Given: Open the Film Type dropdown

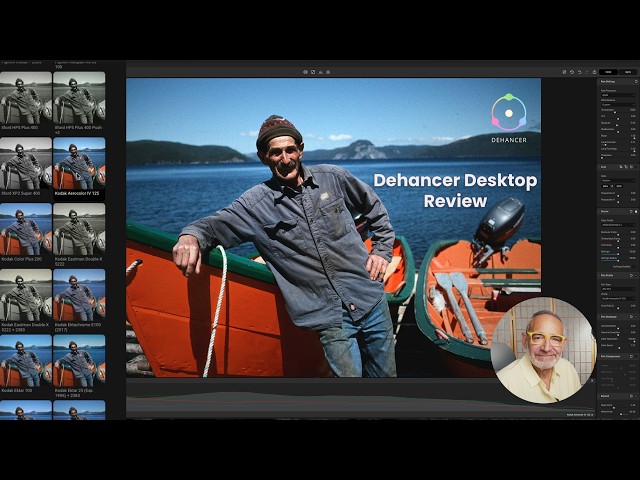Looking at the screenshot, I should (618, 289).
